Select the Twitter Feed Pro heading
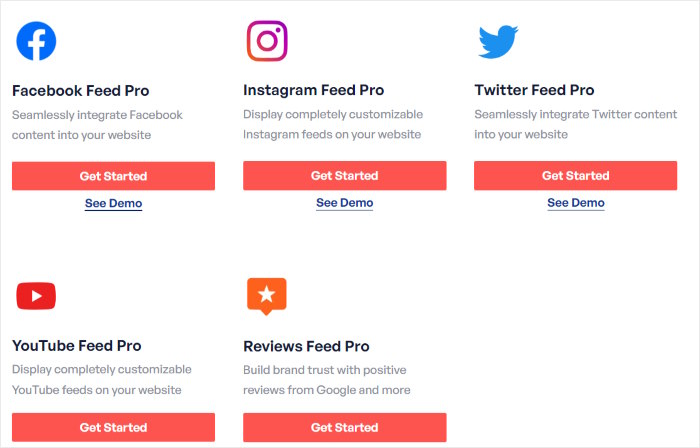Screen dimensions: 700x448 coord(534,90)
